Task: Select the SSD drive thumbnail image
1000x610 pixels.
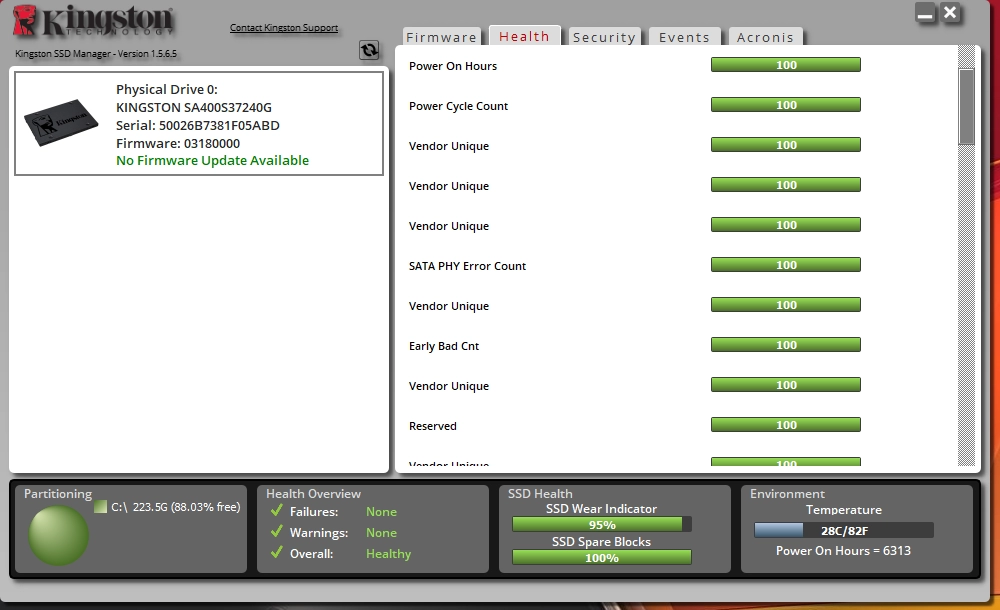Action: [61, 123]
